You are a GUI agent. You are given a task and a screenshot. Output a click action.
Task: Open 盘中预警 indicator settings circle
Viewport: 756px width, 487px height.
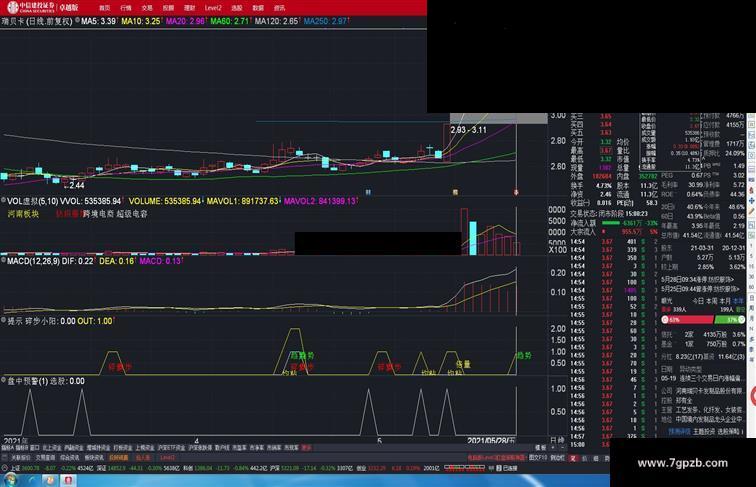click(3, 380)
